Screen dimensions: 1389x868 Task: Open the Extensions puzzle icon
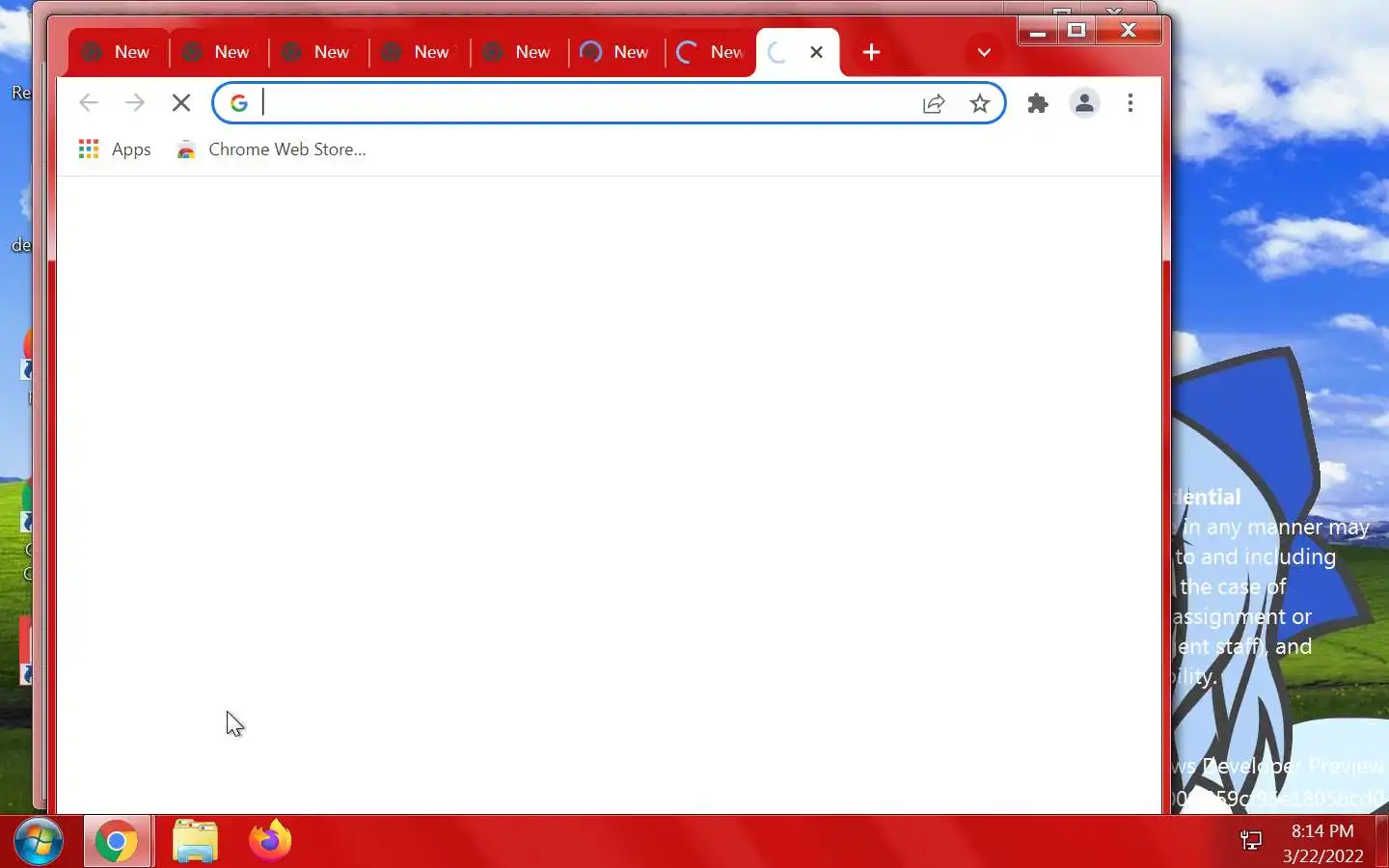click(1038, 103)
